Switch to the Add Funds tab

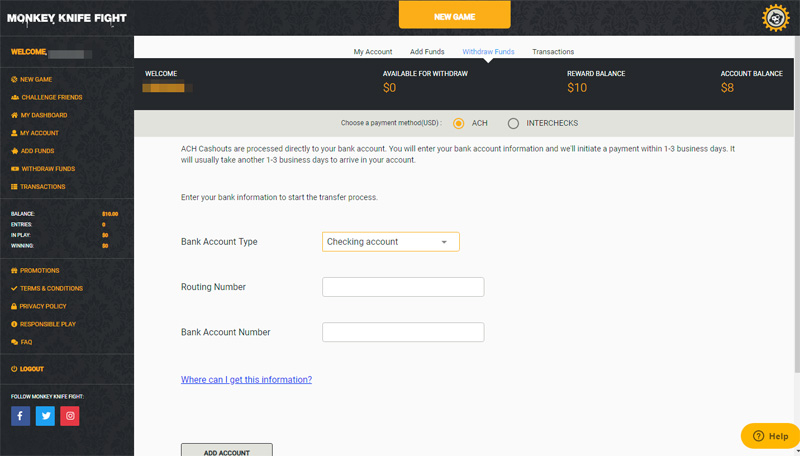[x=427, y=52]
